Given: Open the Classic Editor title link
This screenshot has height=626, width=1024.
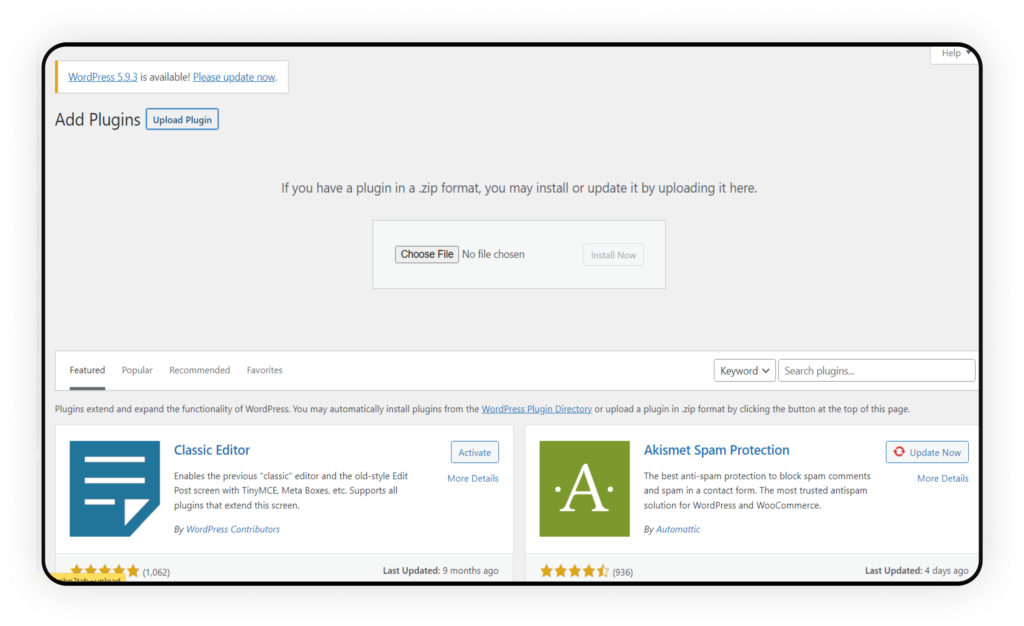Looking at the screenshot, I should click(x=212, y=450).
